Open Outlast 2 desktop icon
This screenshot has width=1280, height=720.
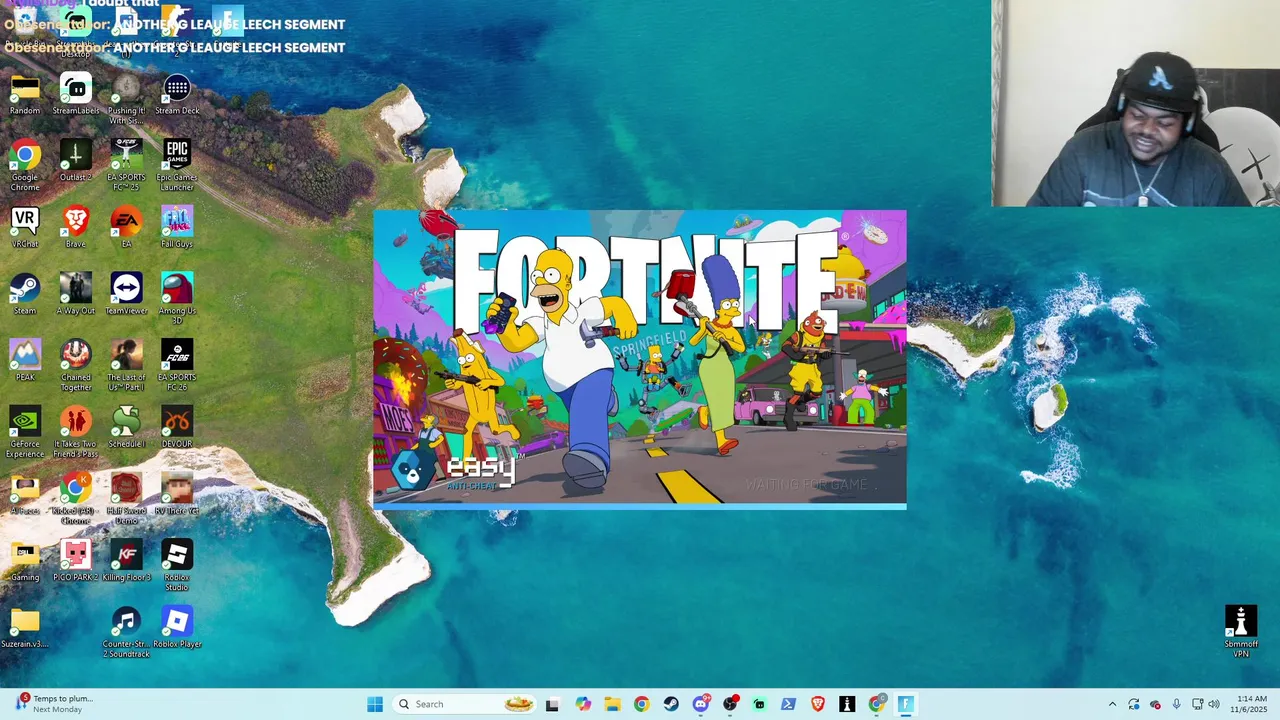(x=76, y=162)
